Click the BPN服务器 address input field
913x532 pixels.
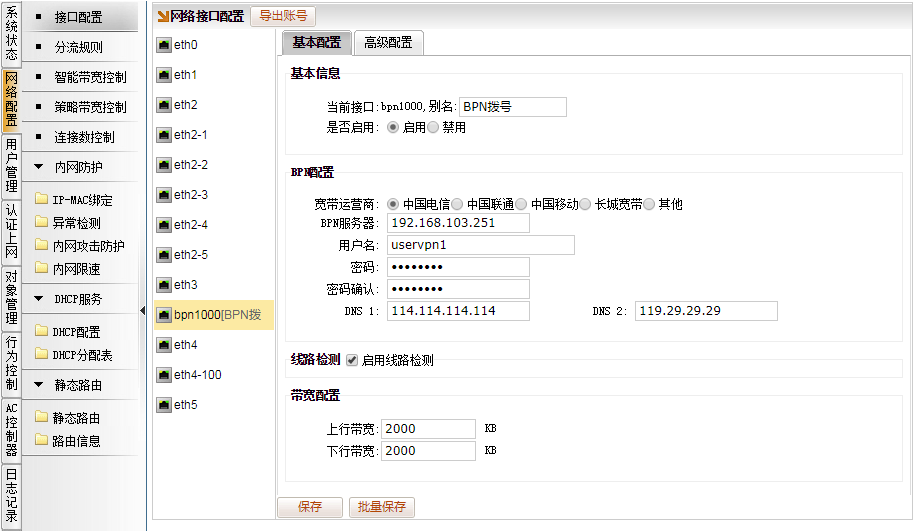point(457,223)
